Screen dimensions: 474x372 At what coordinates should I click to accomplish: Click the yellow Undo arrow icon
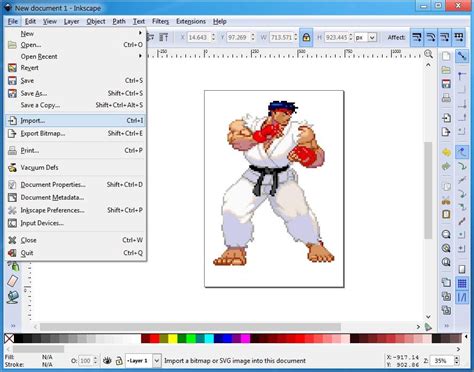pos(446,152)
